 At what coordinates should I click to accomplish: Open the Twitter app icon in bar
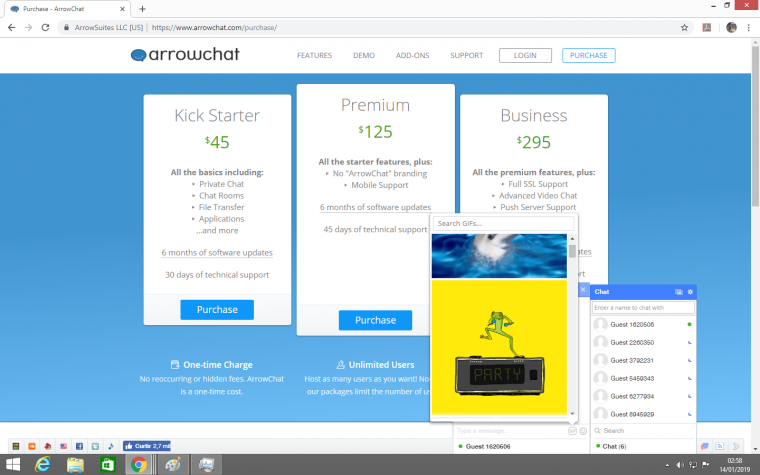tap(95, 446)
